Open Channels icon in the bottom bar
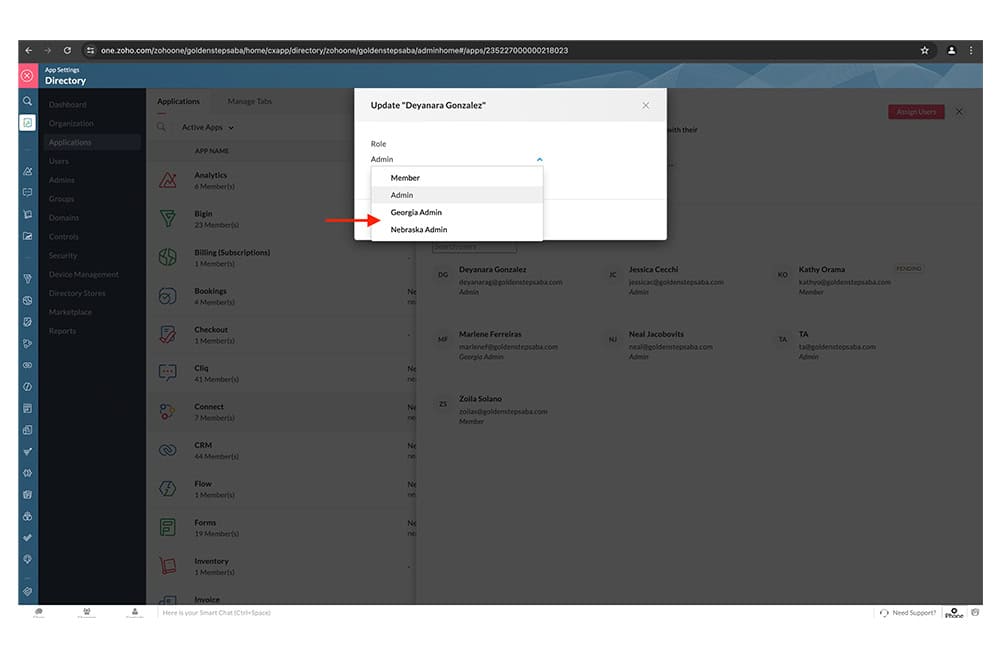This screenshot has height=658, width=1000. click(x=87, y=612)
